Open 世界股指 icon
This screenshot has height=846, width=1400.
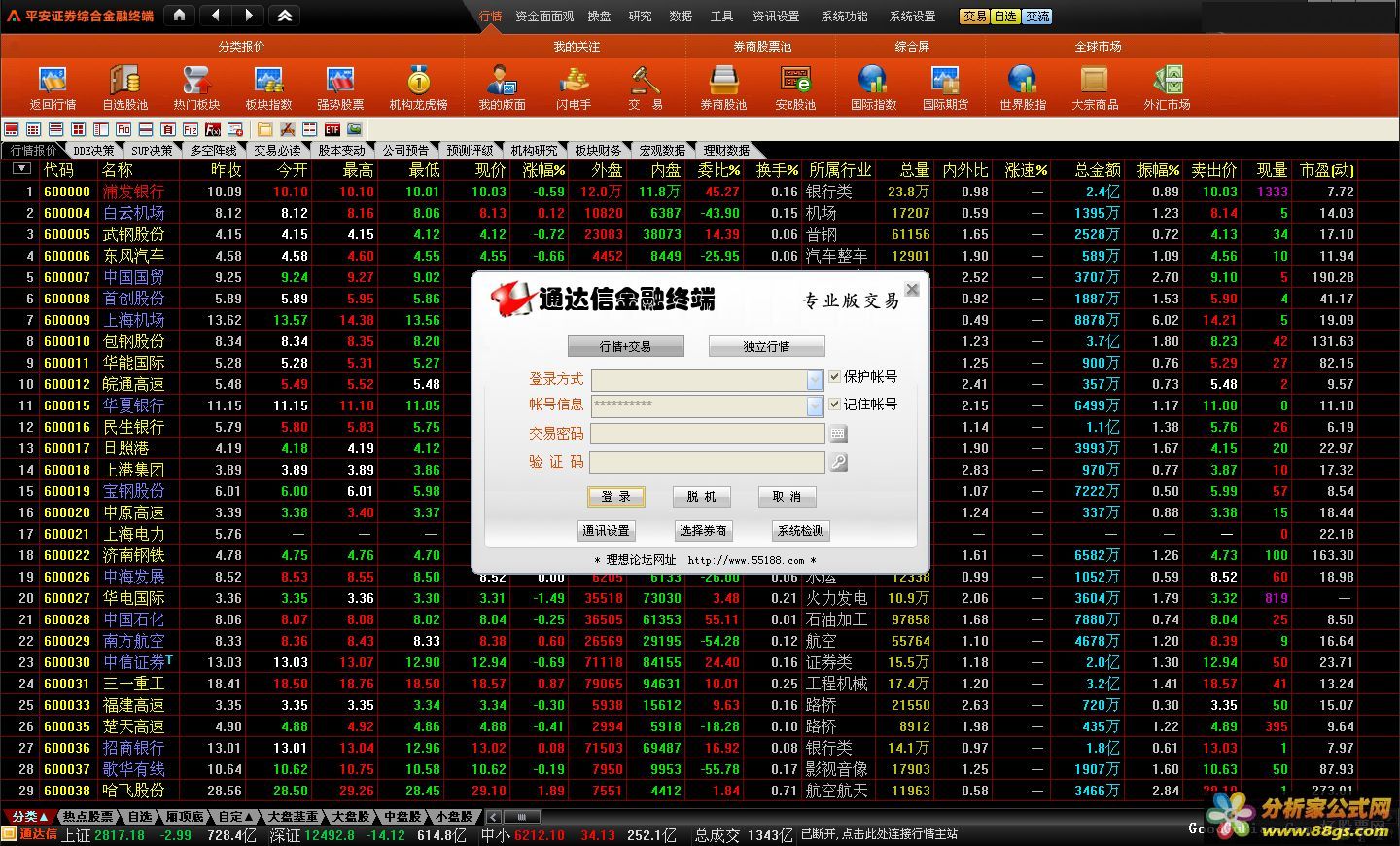1023,88
